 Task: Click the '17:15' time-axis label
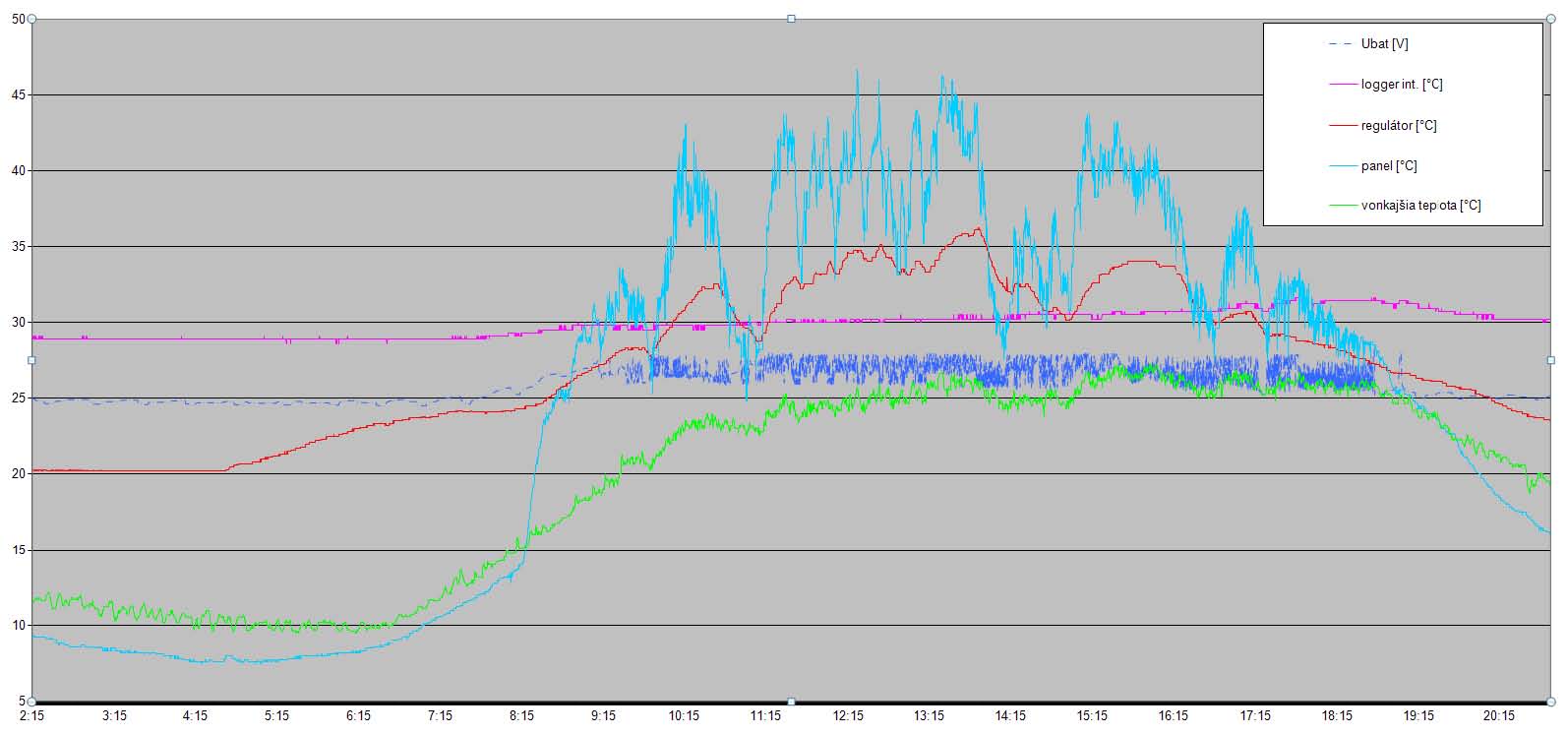click(1255, 716)
